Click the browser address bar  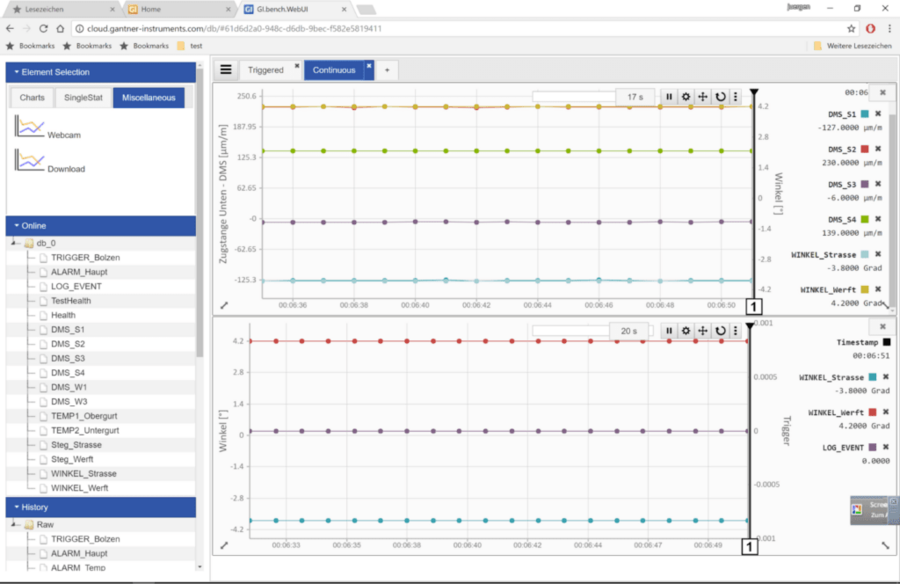[459, 28]
